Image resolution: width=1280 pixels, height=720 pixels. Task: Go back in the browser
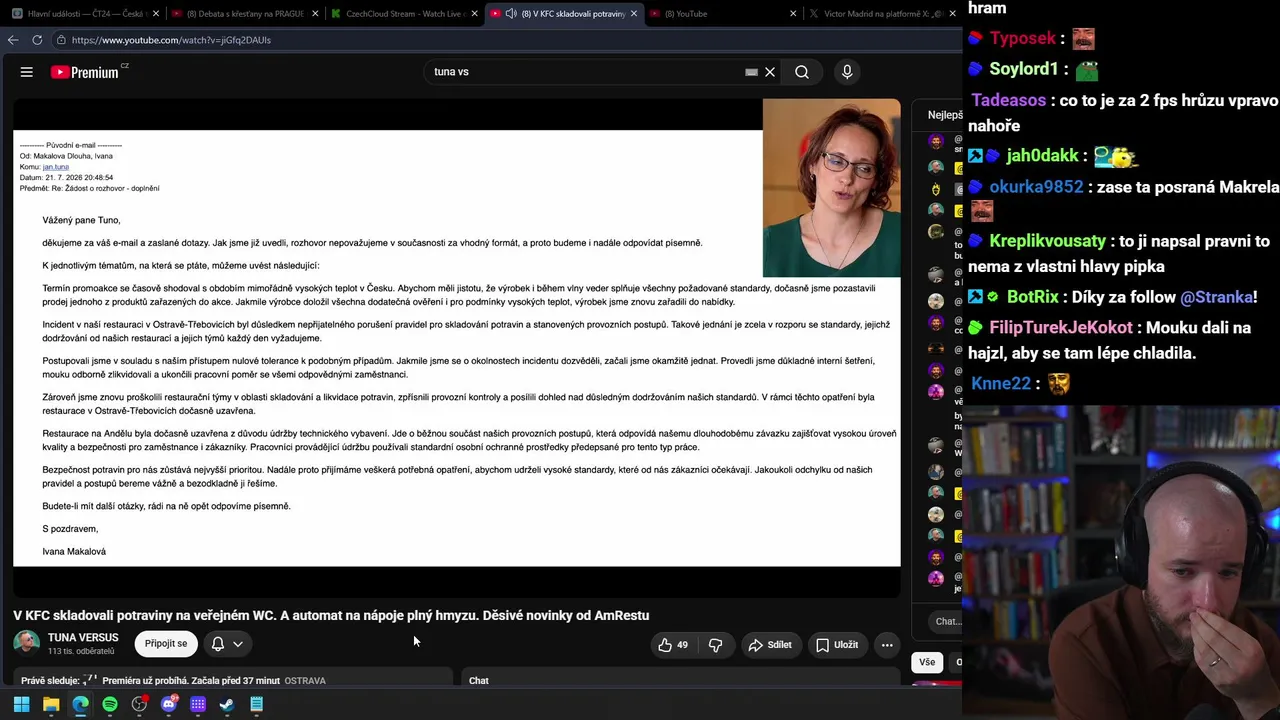point(13,40)
